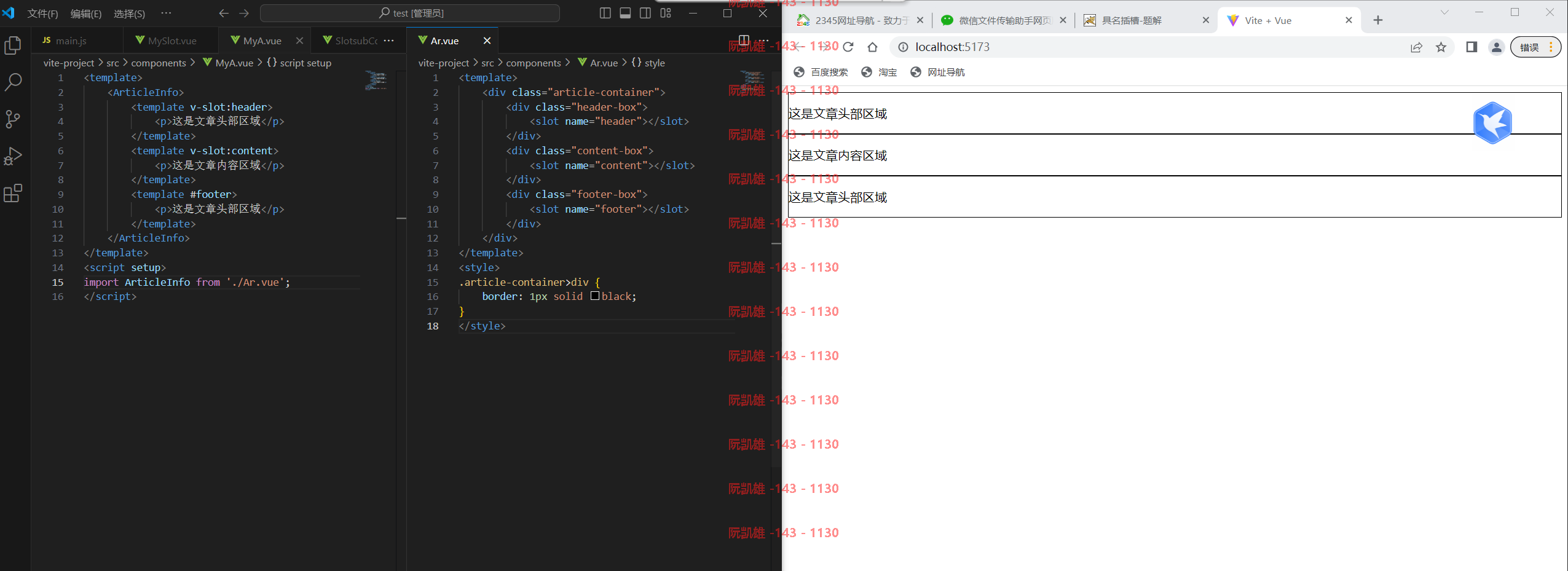This screenshot has width=1568, height=571.
Task: Expand the hidden menu items ellipsis
Action: coord(166,13)
